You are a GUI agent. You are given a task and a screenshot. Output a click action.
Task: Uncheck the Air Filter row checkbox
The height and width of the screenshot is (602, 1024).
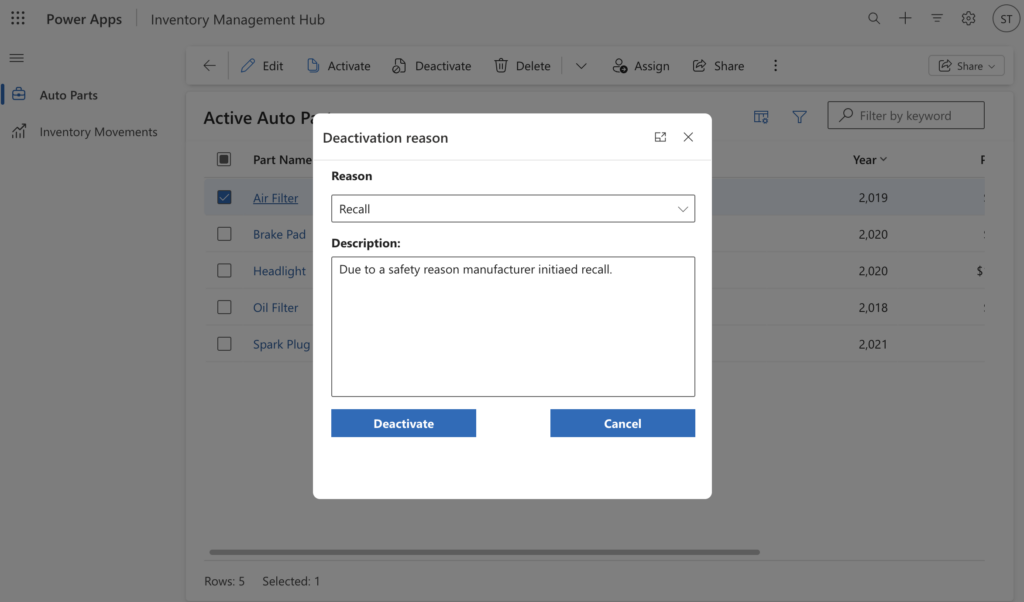pyautogui.click(x=224, y=198)
